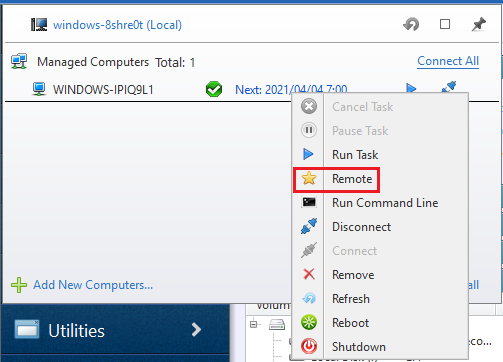Click the disk drive icon in tree
503x362 pixels.
[277, 324]
